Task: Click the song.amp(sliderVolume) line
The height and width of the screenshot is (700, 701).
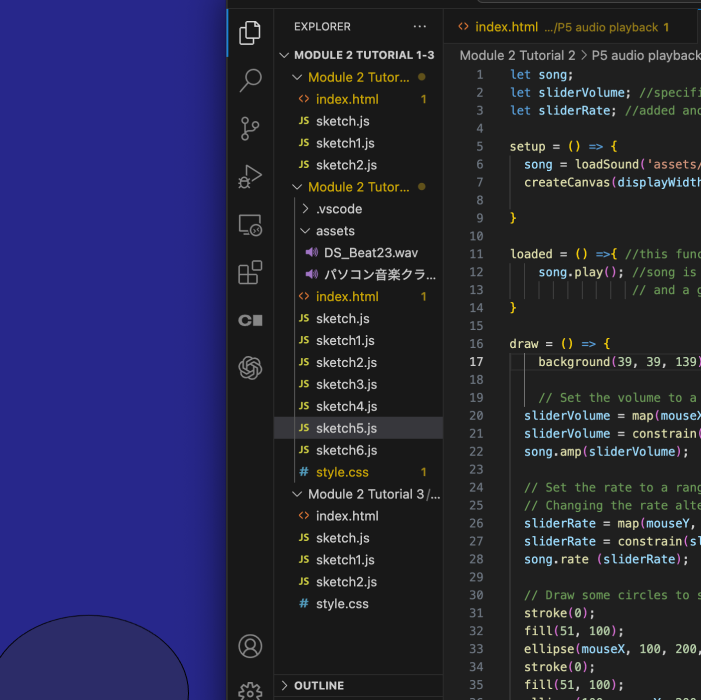Action: [x=606, y=451]
